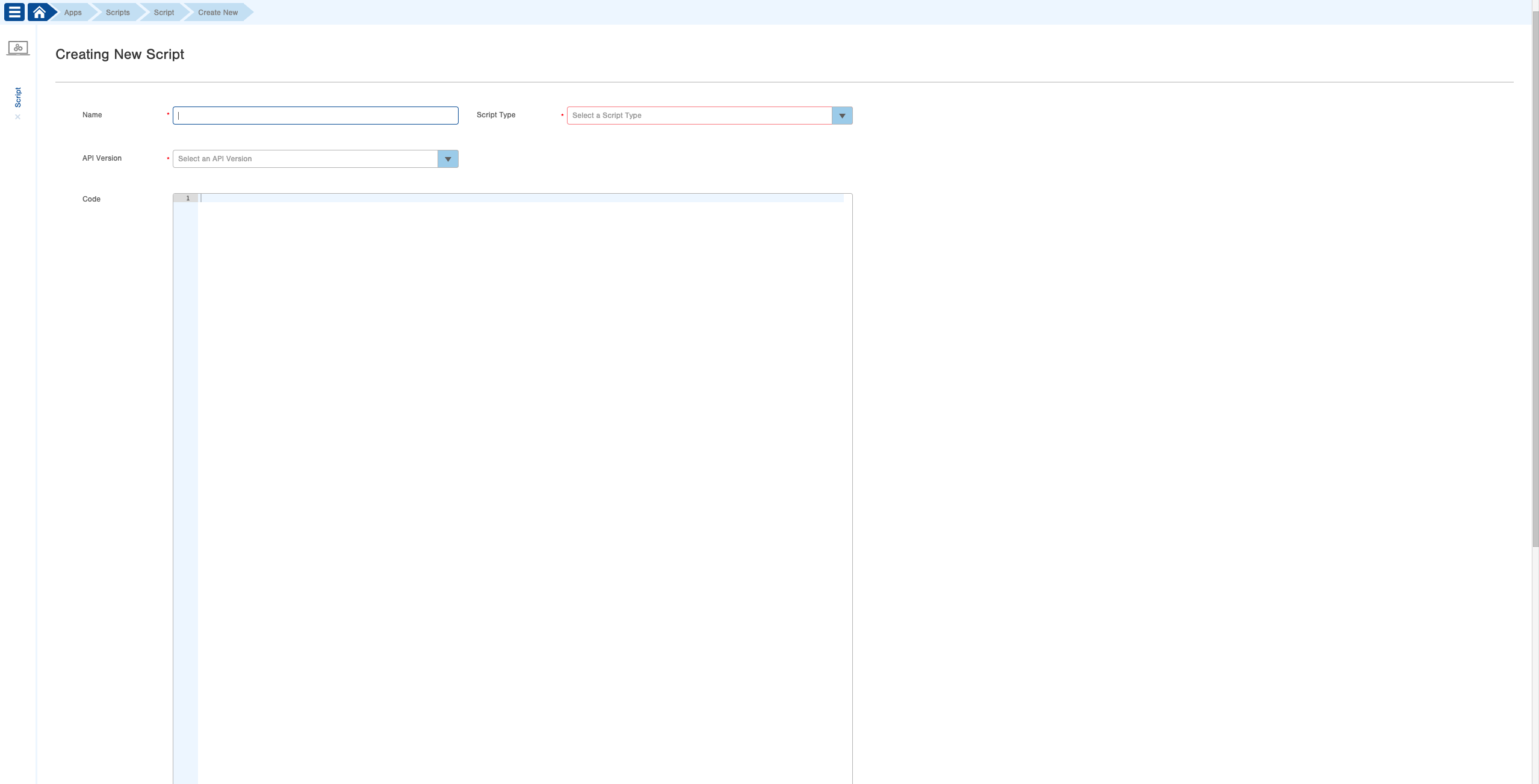Screen dimensions: 1539x784
Task: Click the laptop gears sidebar icon
Action: click(x=18, y=48)
